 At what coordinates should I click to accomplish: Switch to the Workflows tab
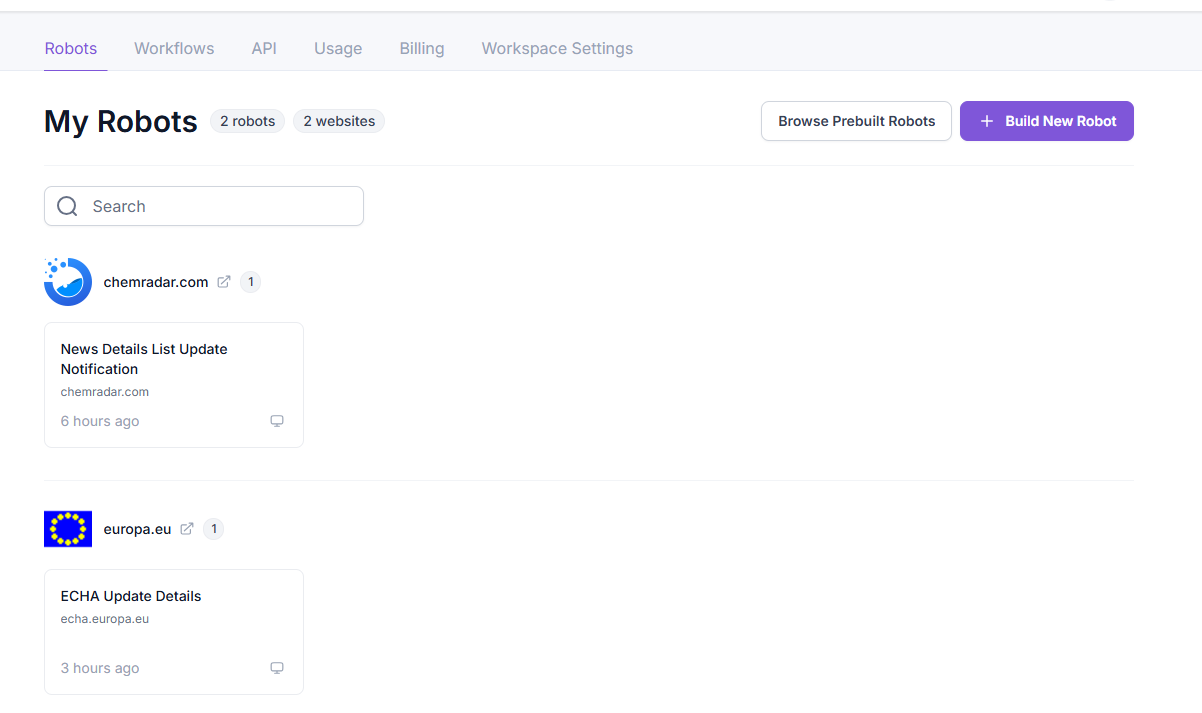click(x=174, y=48)
